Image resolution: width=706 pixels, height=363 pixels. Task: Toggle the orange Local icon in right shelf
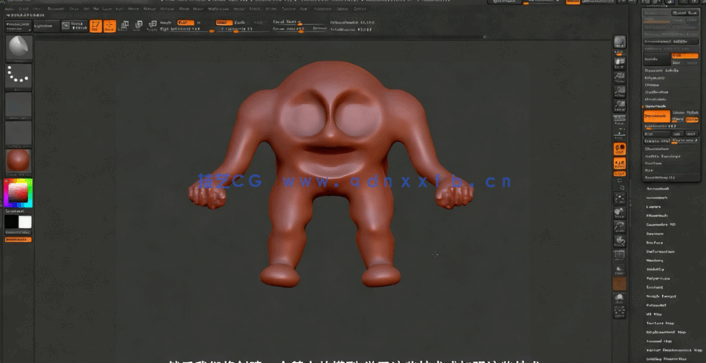620,149
